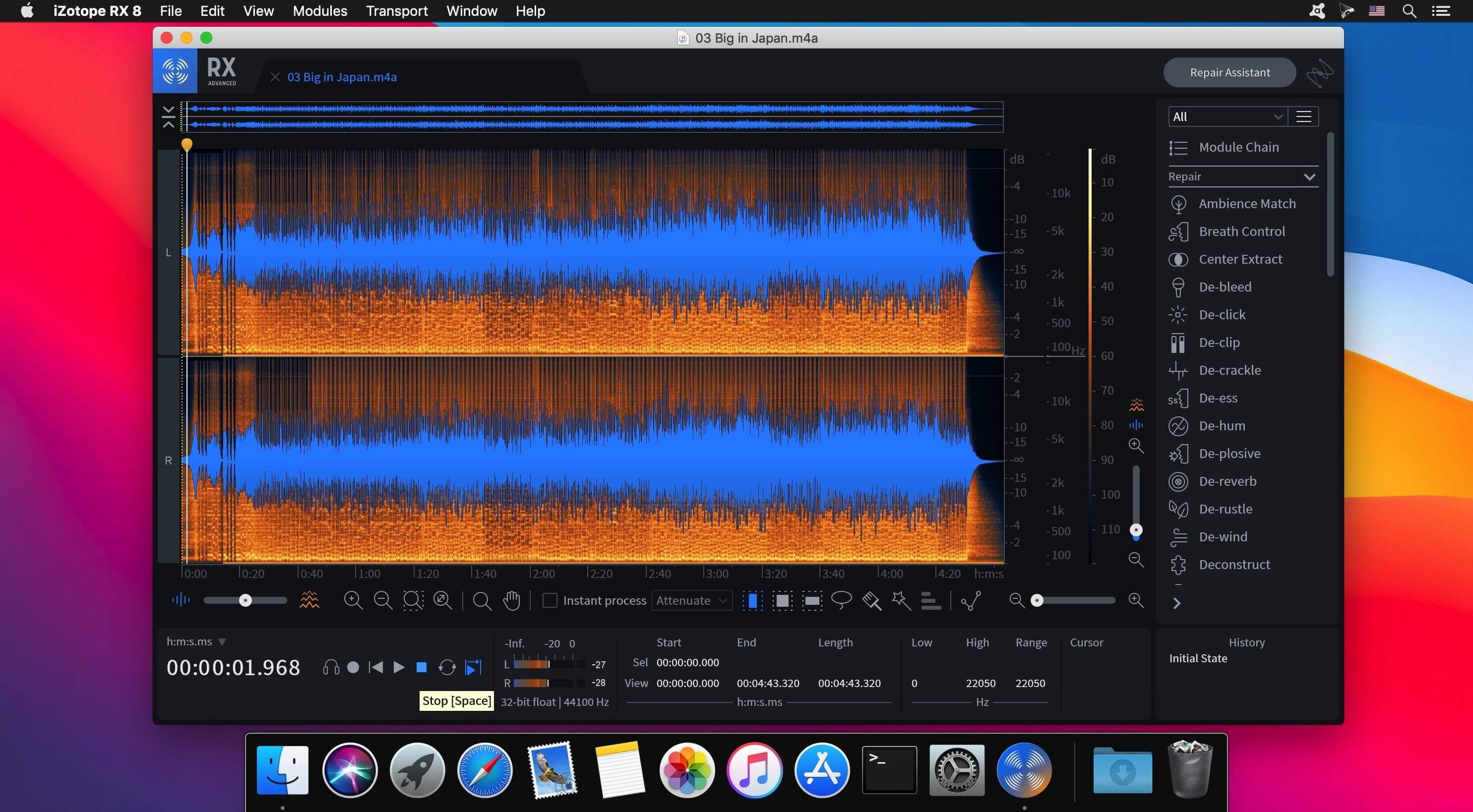This screenshot has width=1473, height=812.
Task: Expand the All module filter dropdown
Action: (x=1227, y=116)
